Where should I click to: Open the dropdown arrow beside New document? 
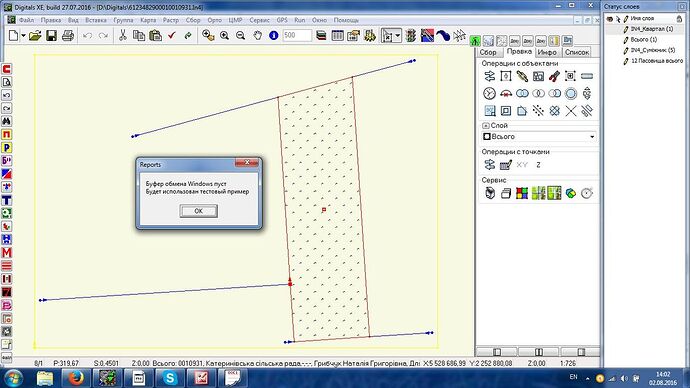click(x=23, y=36)
